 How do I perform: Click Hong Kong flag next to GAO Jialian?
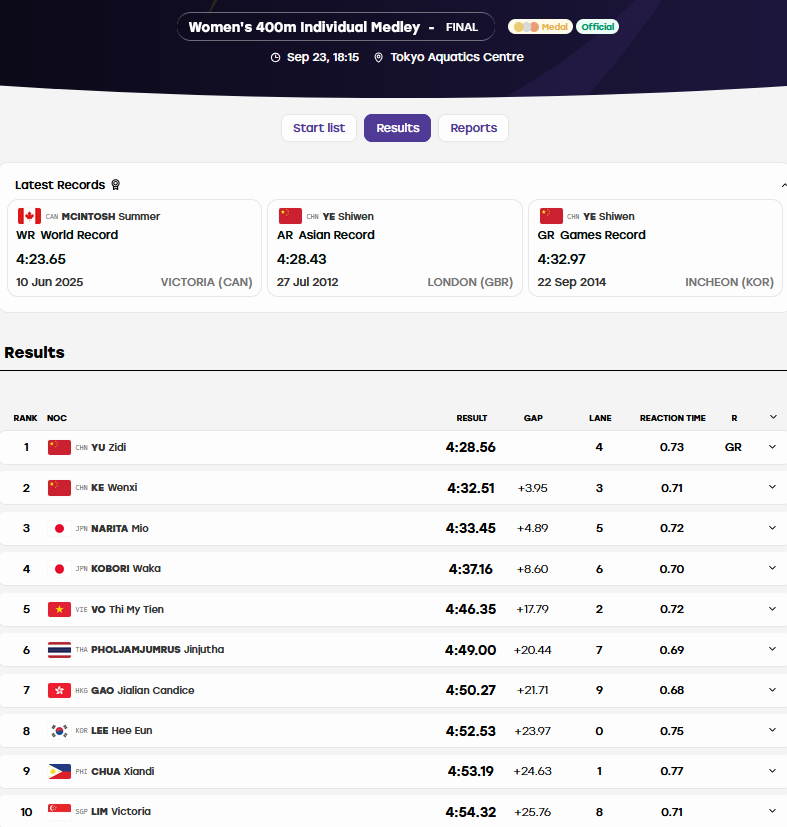[x=59, y=690]
